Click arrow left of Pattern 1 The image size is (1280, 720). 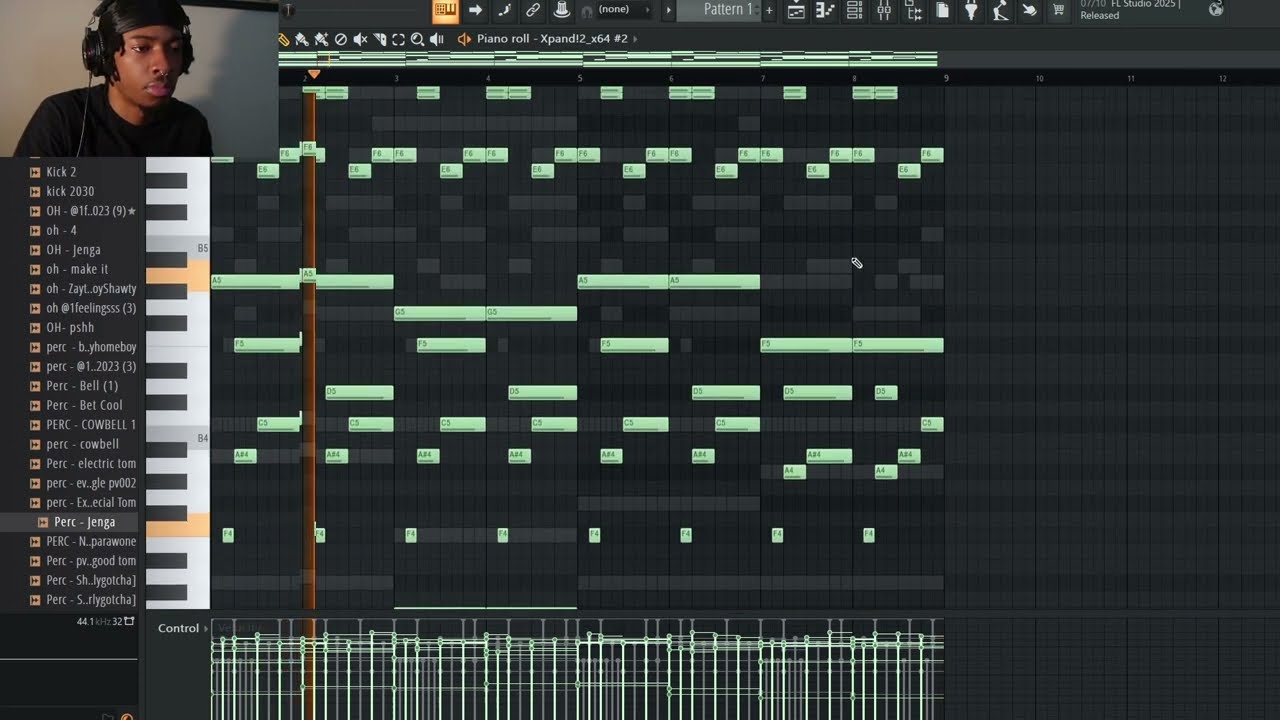tap(668, 9)
